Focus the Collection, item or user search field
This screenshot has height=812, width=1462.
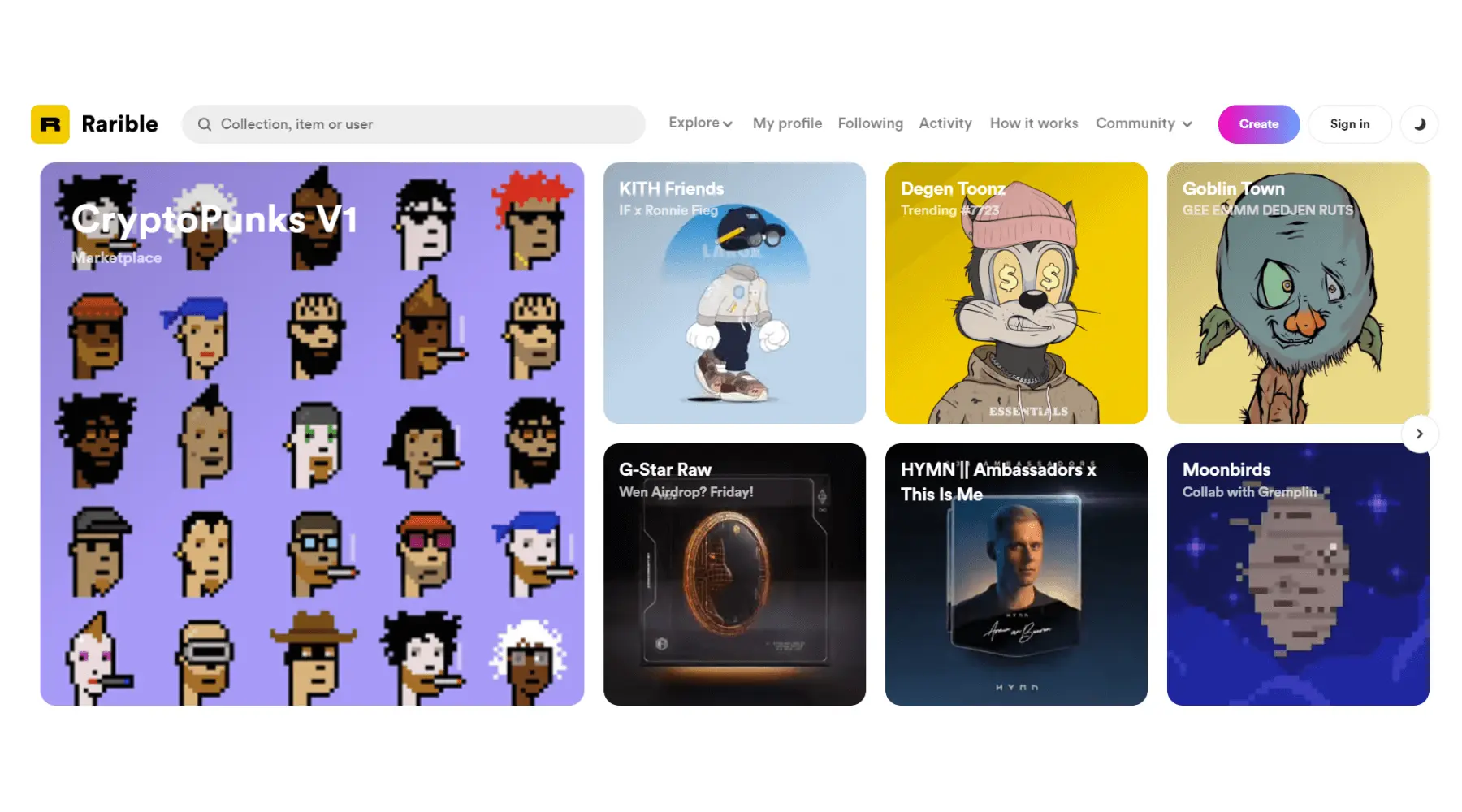[x=413, y=124]
